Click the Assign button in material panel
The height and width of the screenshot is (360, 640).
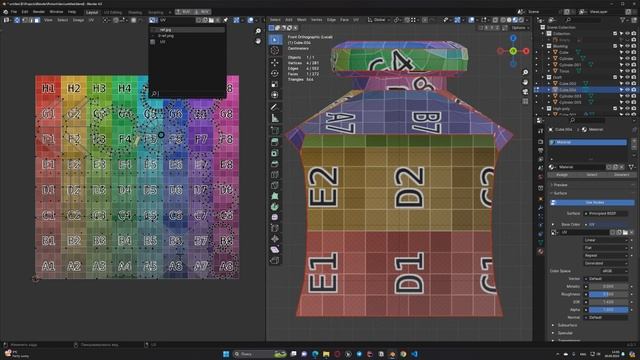562,175
